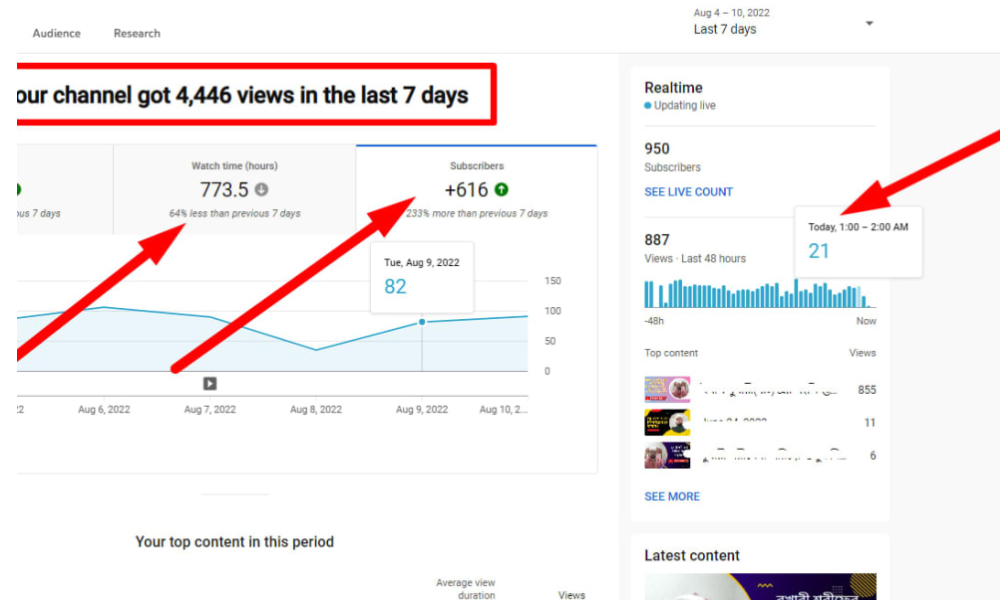1000x600 pixels.
Task: Open the top content thumbnail with 11 views
Action: 667,423
